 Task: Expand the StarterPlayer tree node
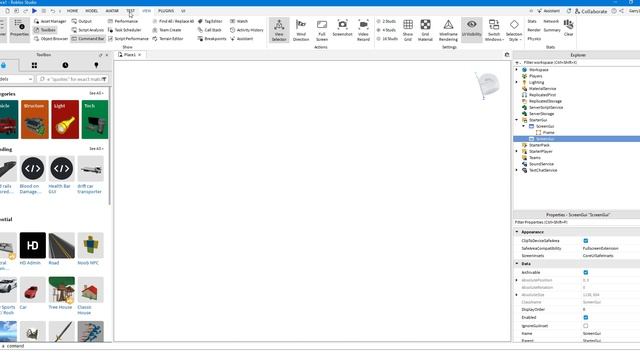(x=517, y=151)
